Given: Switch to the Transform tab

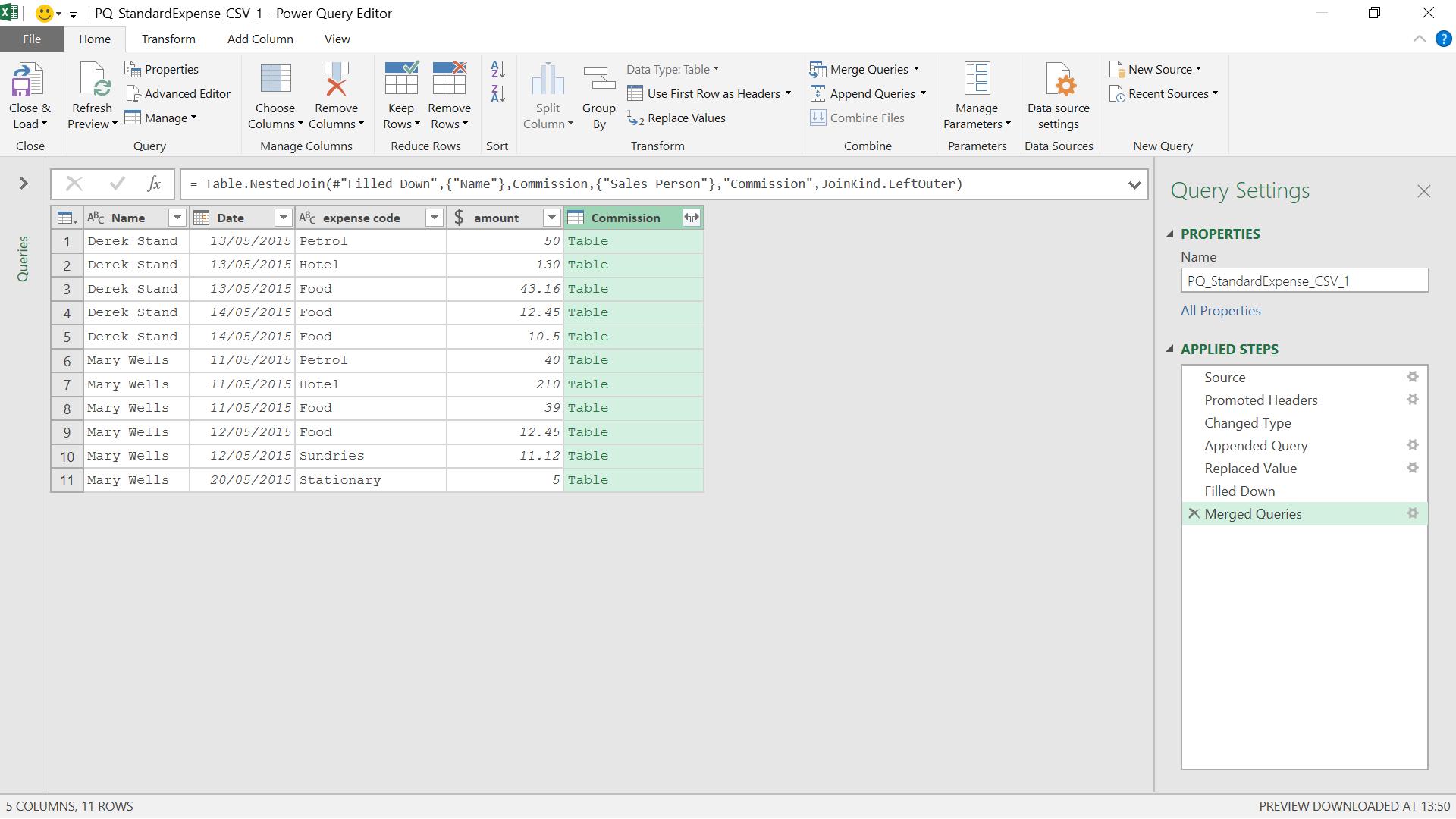Looking at the screenshot, I should pos(168,39).
